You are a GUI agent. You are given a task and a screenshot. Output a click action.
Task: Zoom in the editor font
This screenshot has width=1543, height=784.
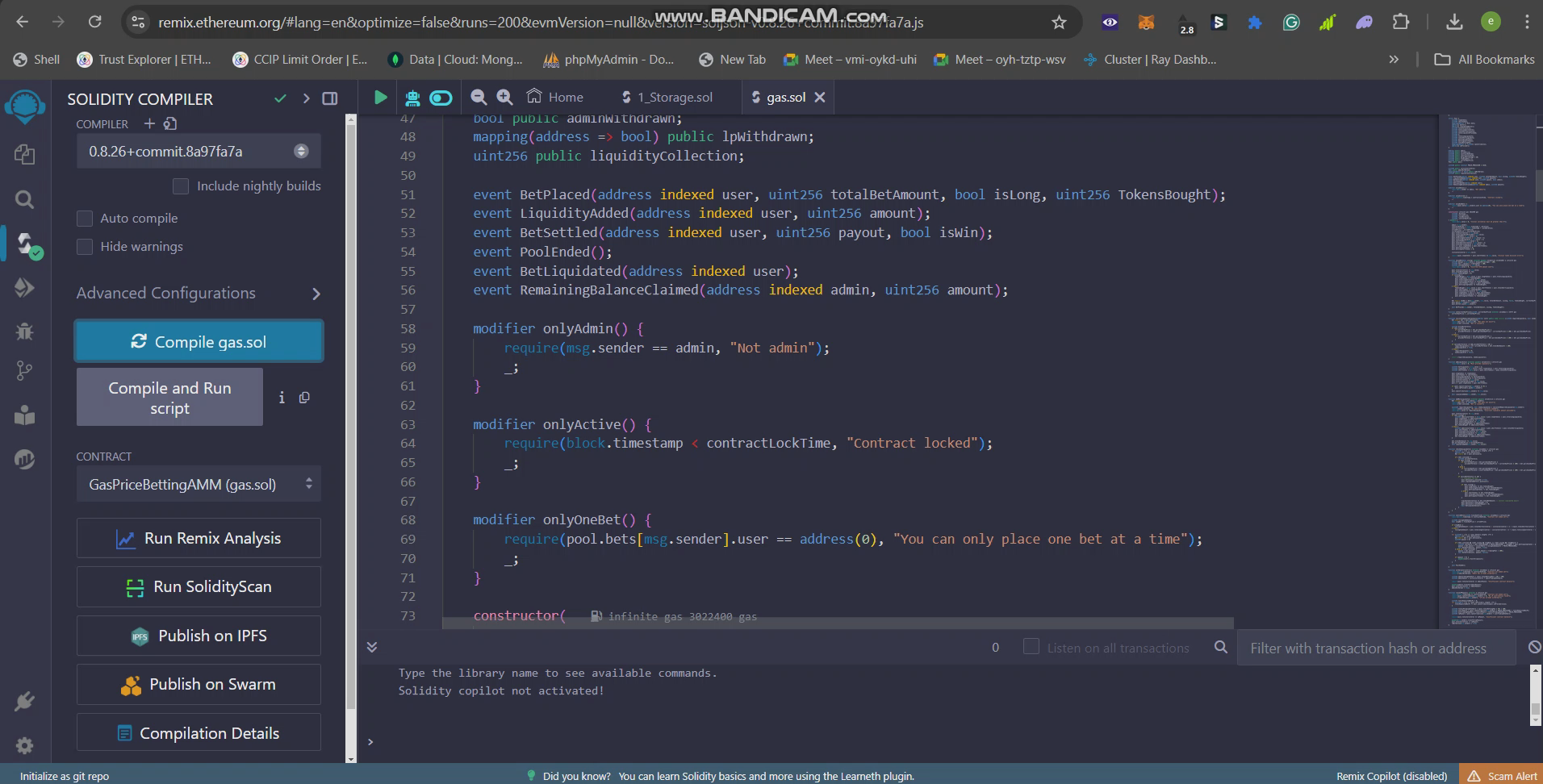(x=504, y=98)
